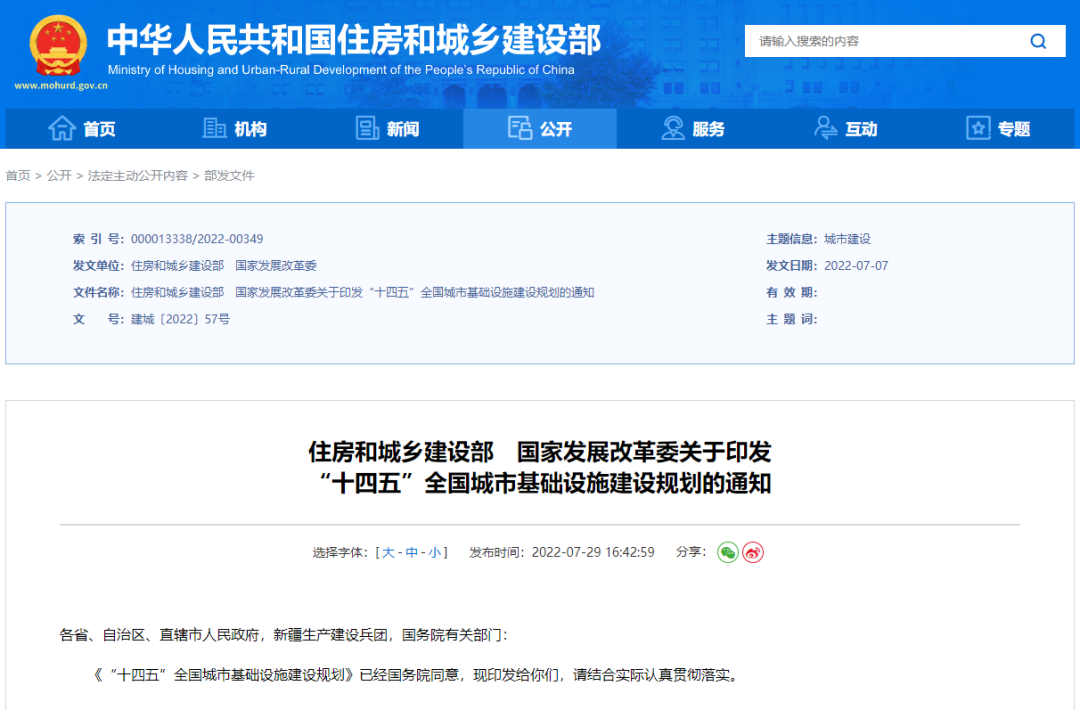Viewport: 1080px width, 710px height.
Task: Select medium font size 中
Action: pos(411,553)
